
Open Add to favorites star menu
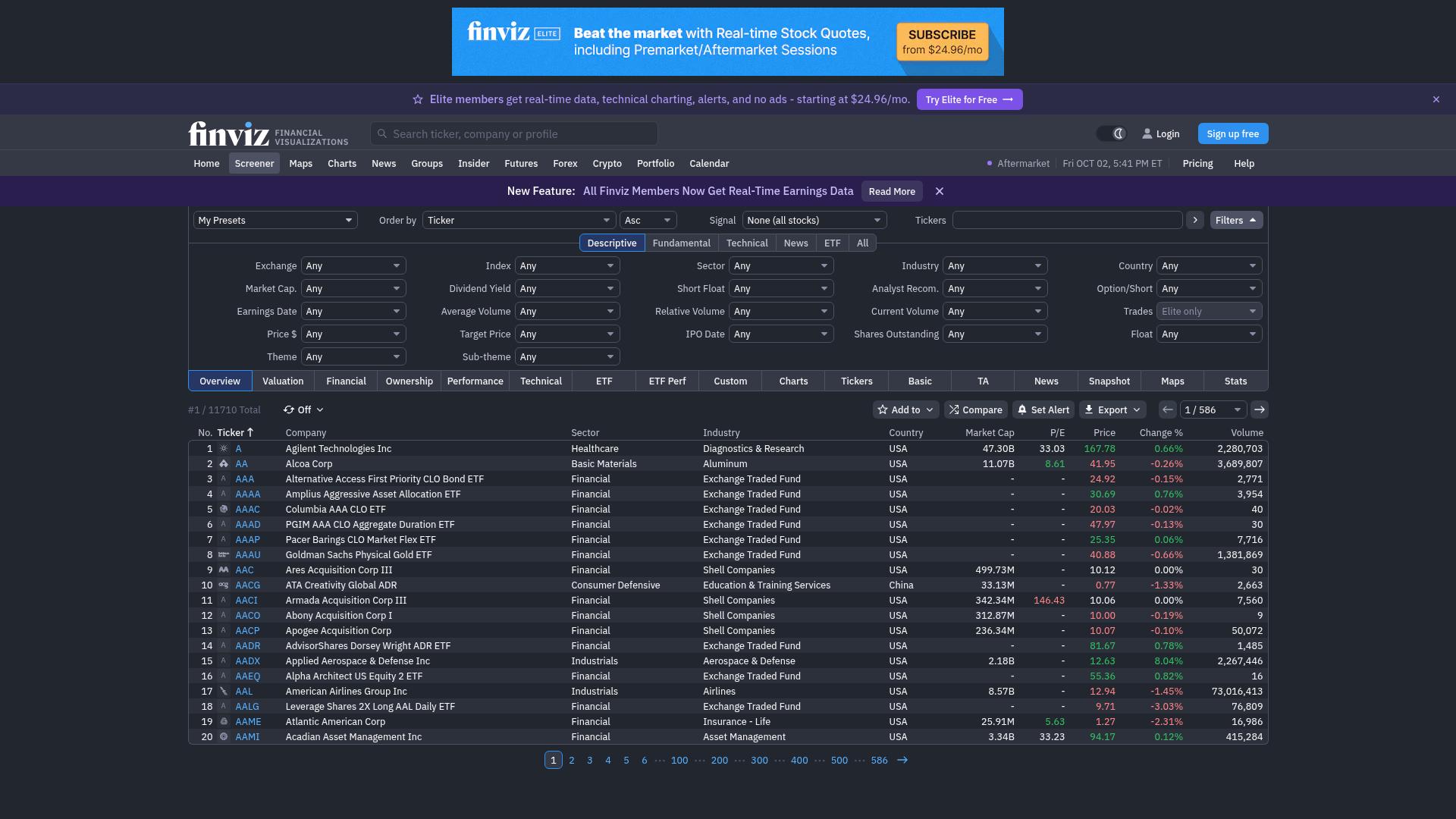point(905,409)
